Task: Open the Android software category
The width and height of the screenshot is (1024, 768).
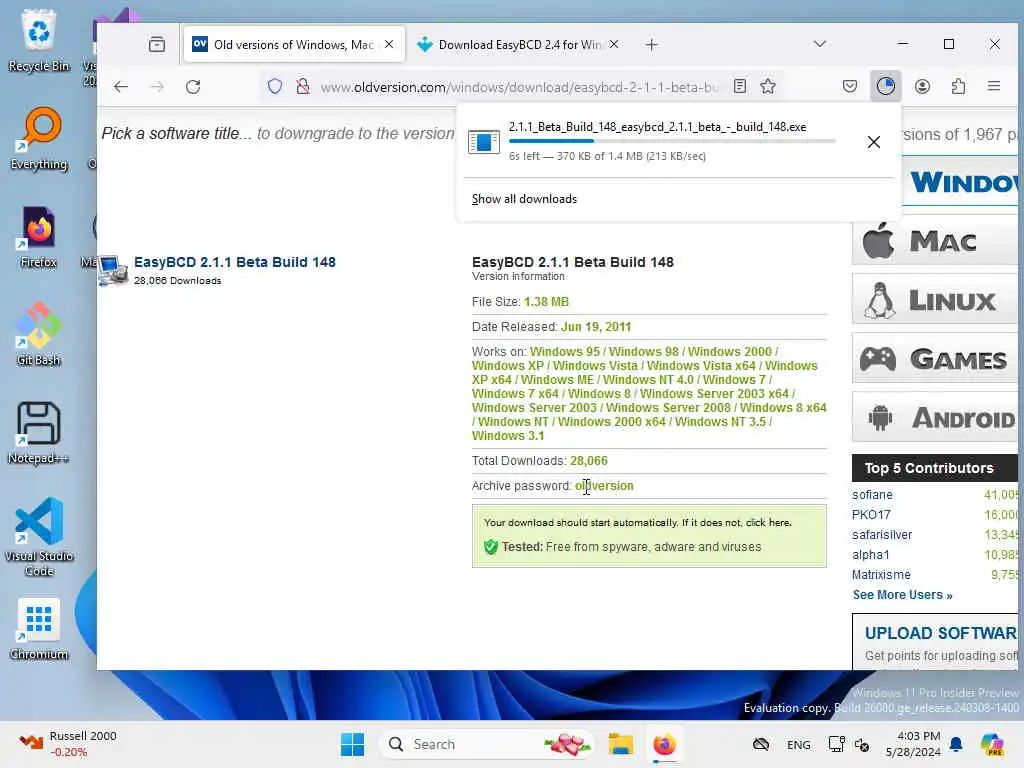Action: pyautogui.click(x=935, y=418)
